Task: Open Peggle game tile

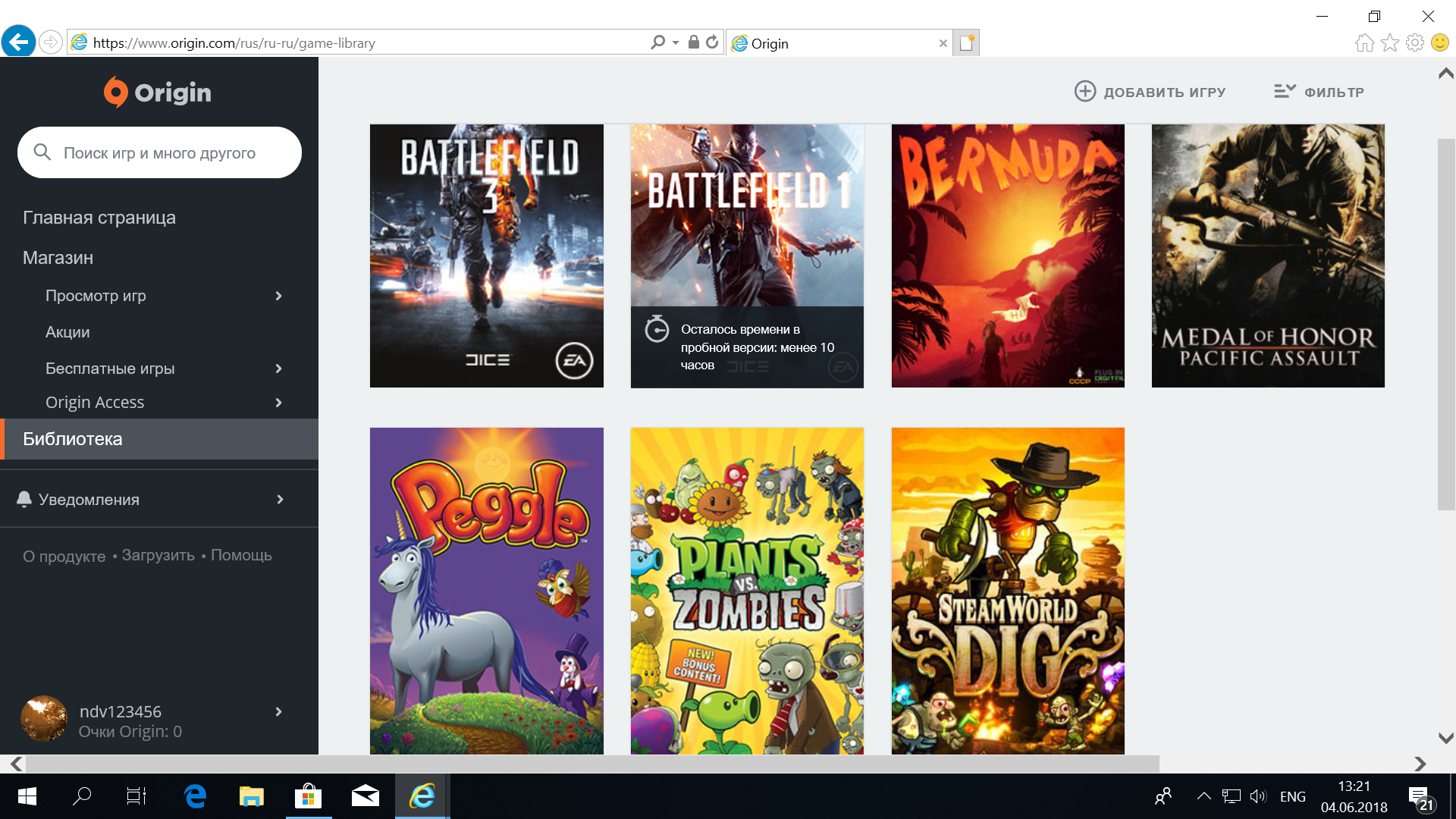Action: click(487, 591)
